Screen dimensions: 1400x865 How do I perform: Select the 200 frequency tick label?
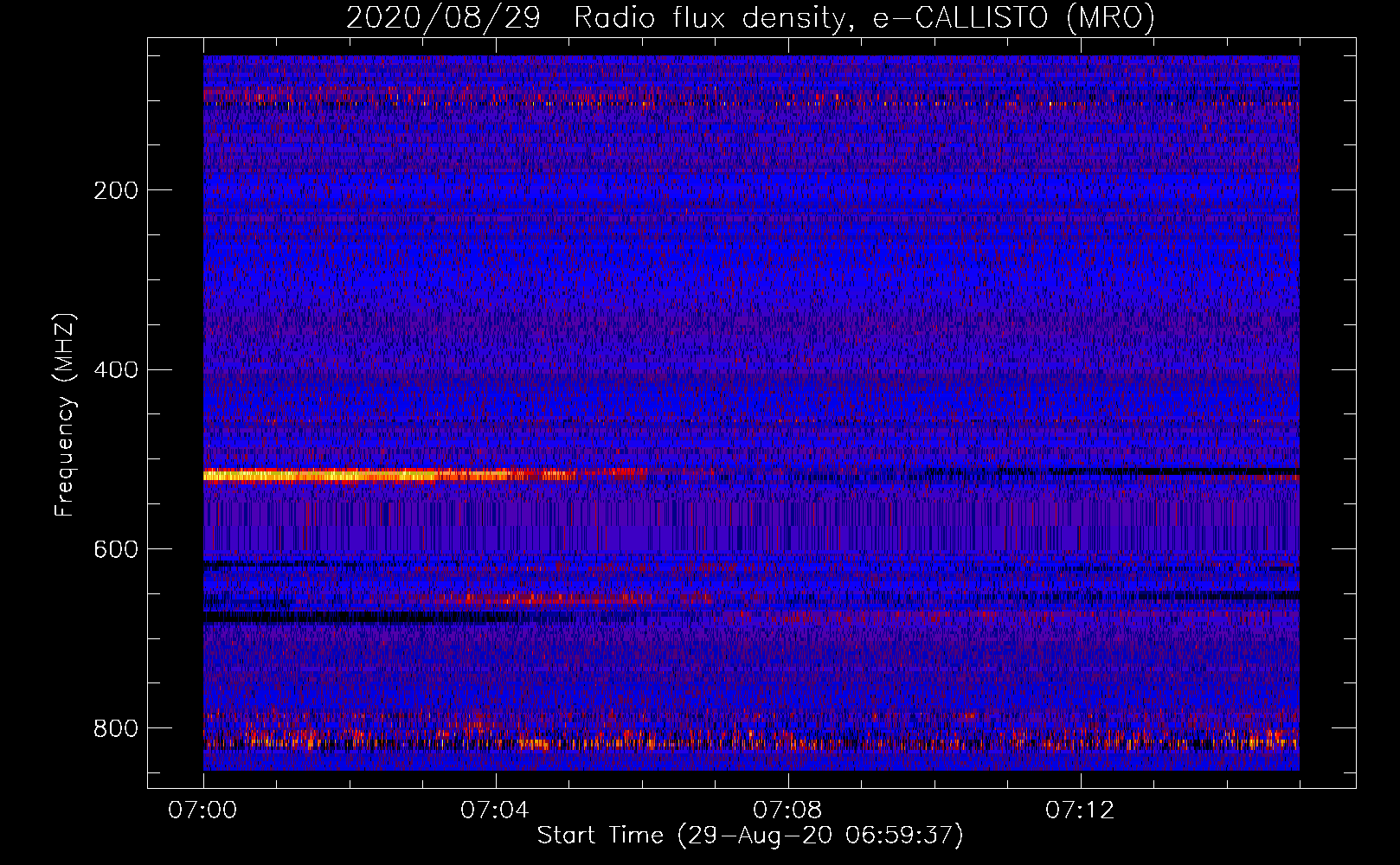pyautogui.click(x=116, y=190)
